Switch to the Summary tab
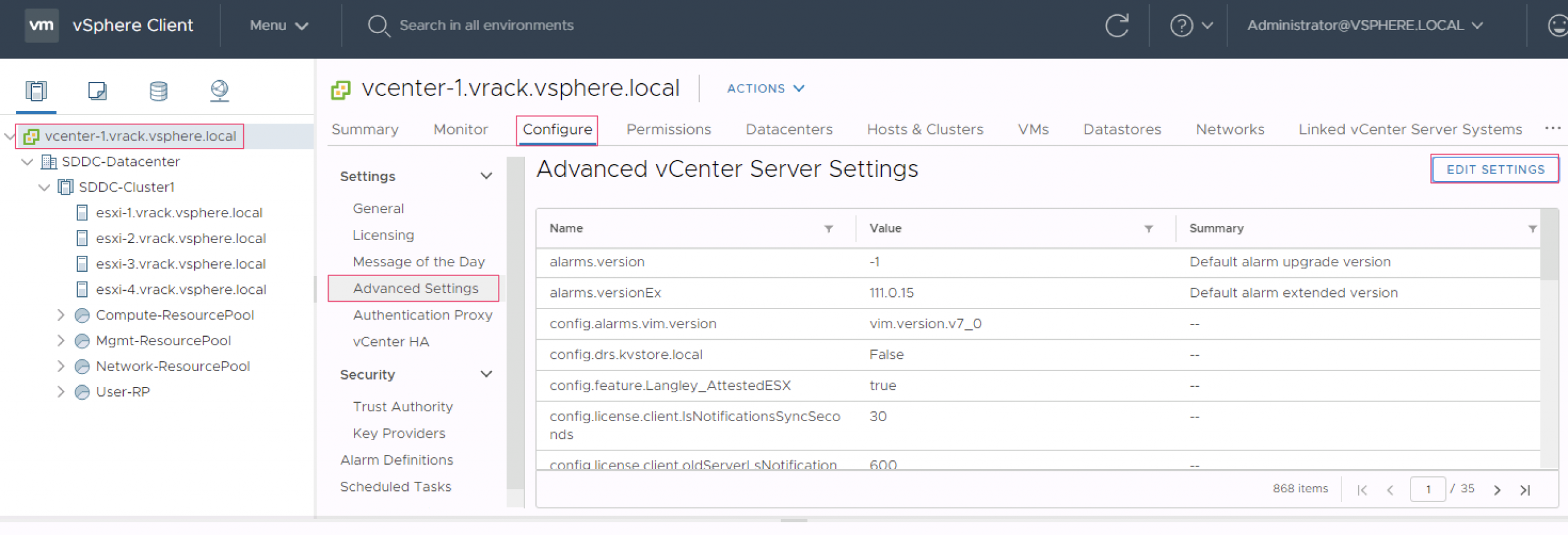The width and height of the screenshot is (1568, 535). tap(365, 130)
